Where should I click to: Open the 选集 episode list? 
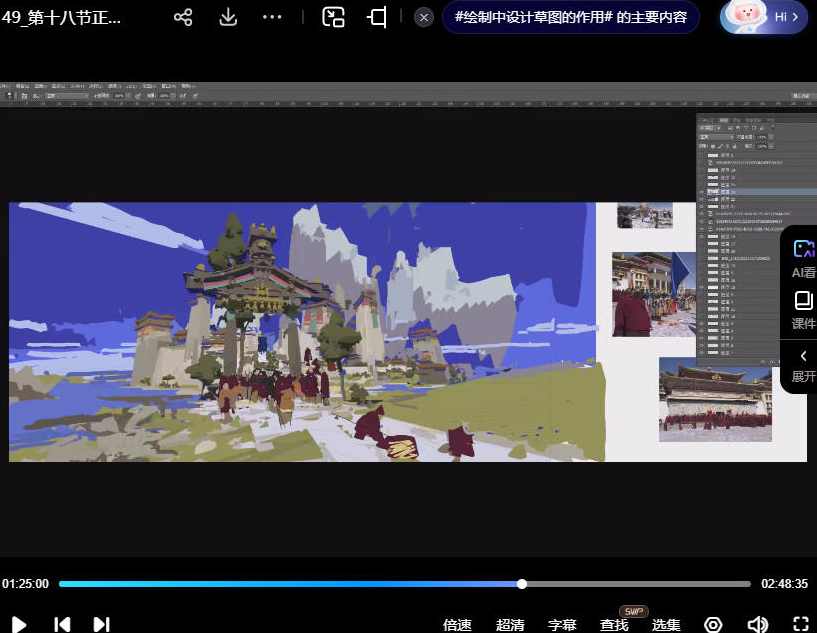tap(666, 625)
